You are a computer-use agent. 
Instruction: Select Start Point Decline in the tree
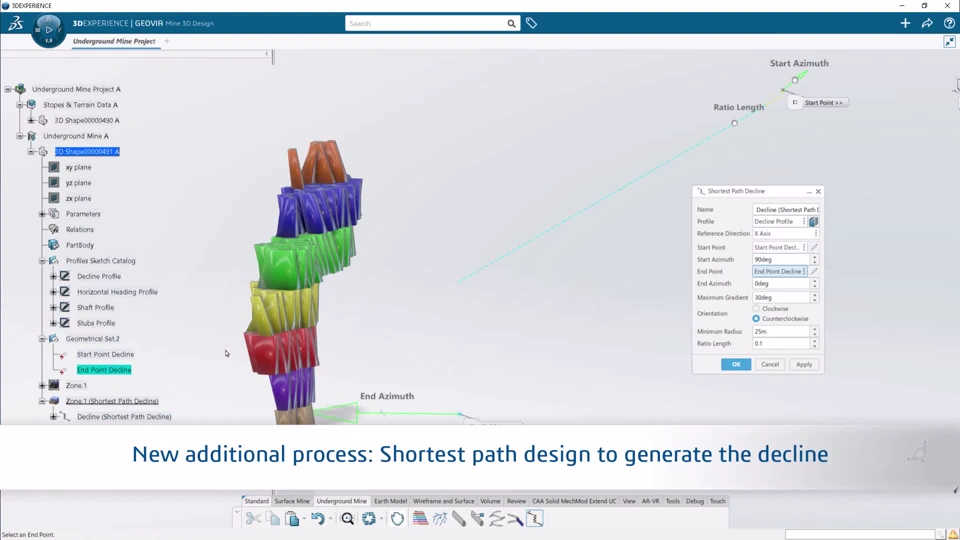pos(105,354)
